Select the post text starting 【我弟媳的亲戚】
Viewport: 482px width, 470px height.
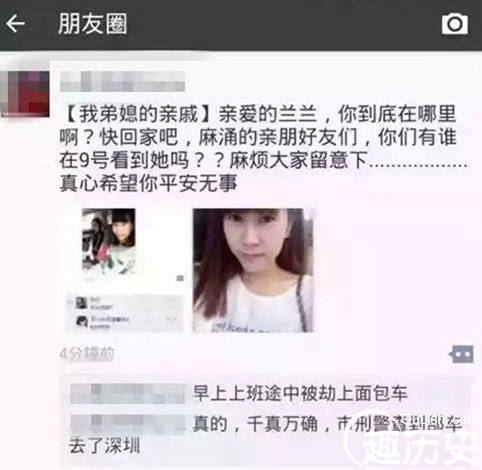pyautogui.click(x=258, y=149)
